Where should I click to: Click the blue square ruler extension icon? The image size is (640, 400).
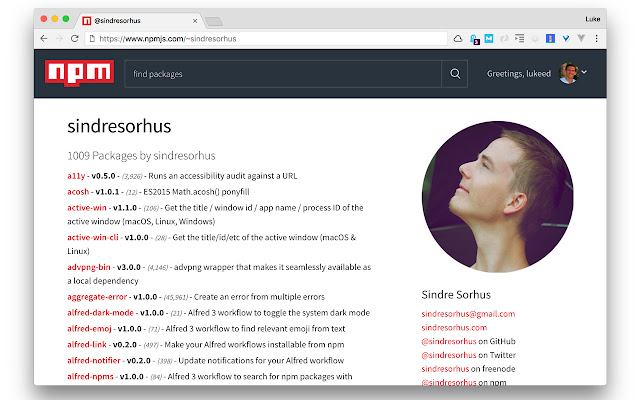(x=550, y=38)
